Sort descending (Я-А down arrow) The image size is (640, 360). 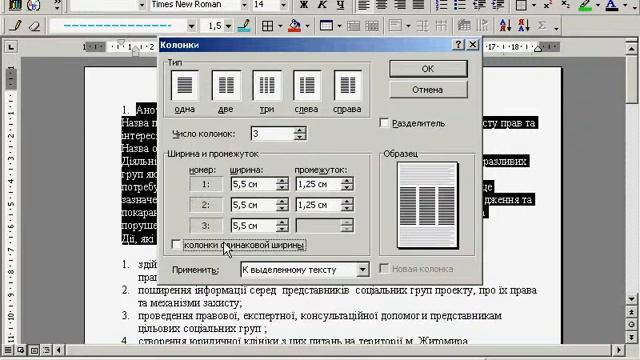pos(524,26)
